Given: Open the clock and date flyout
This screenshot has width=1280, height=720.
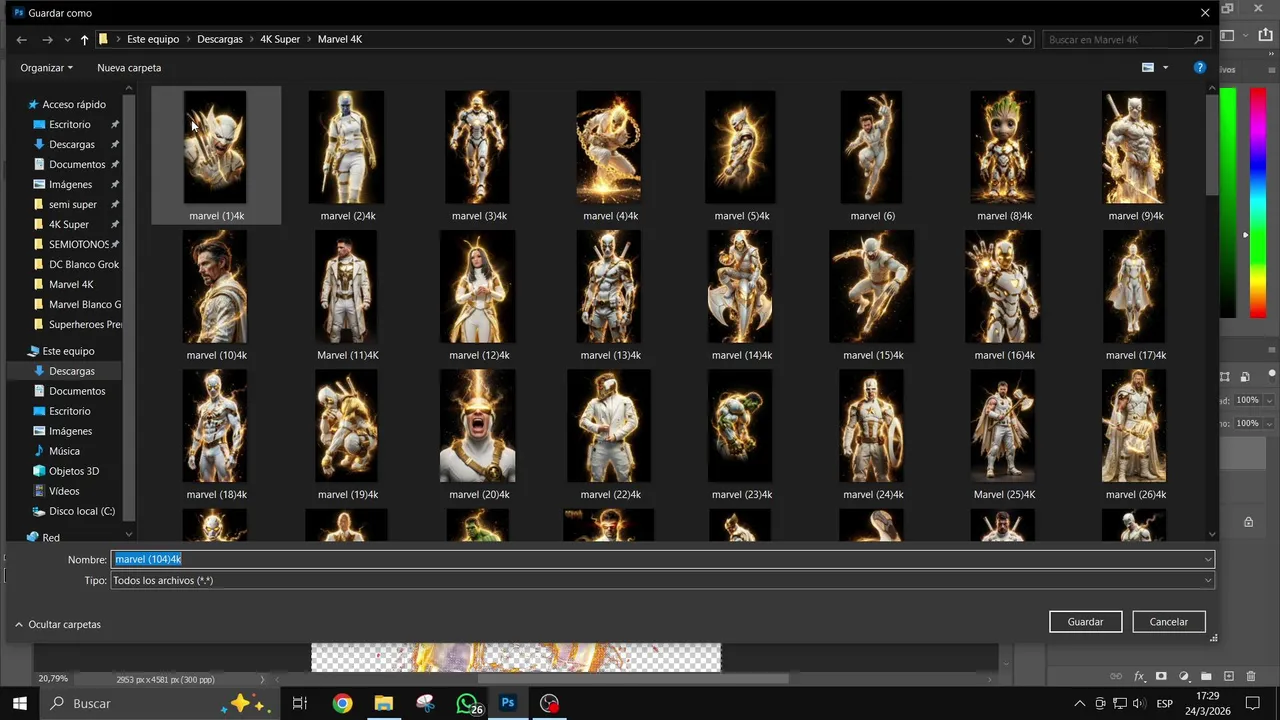Looking at the screenshot, I should click(x=1207, y=703).
